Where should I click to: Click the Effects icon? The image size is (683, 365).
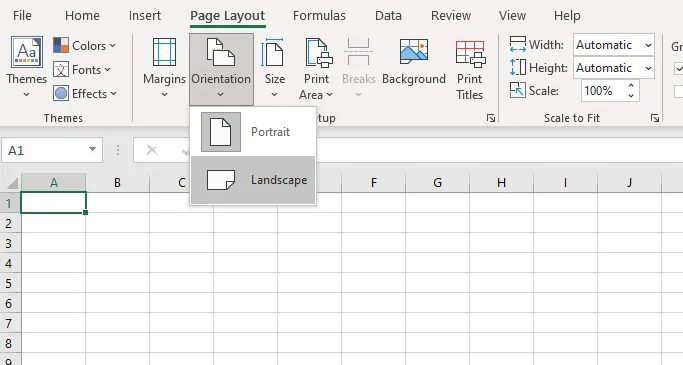[61, 94]
